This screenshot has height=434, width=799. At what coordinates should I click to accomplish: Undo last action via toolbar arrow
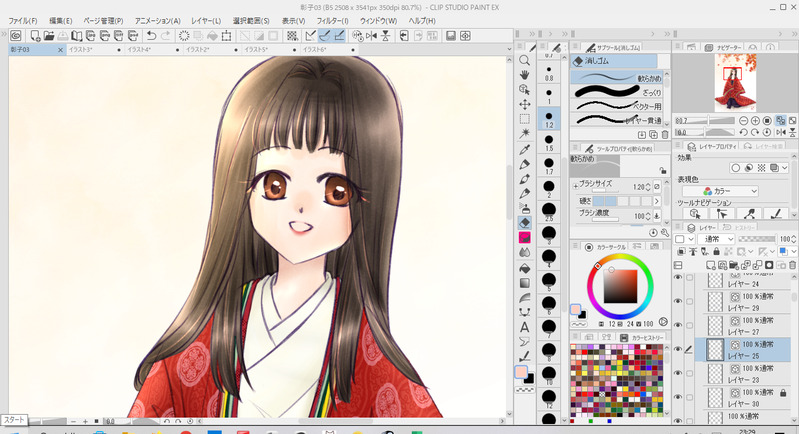click(x=151, y=36)
